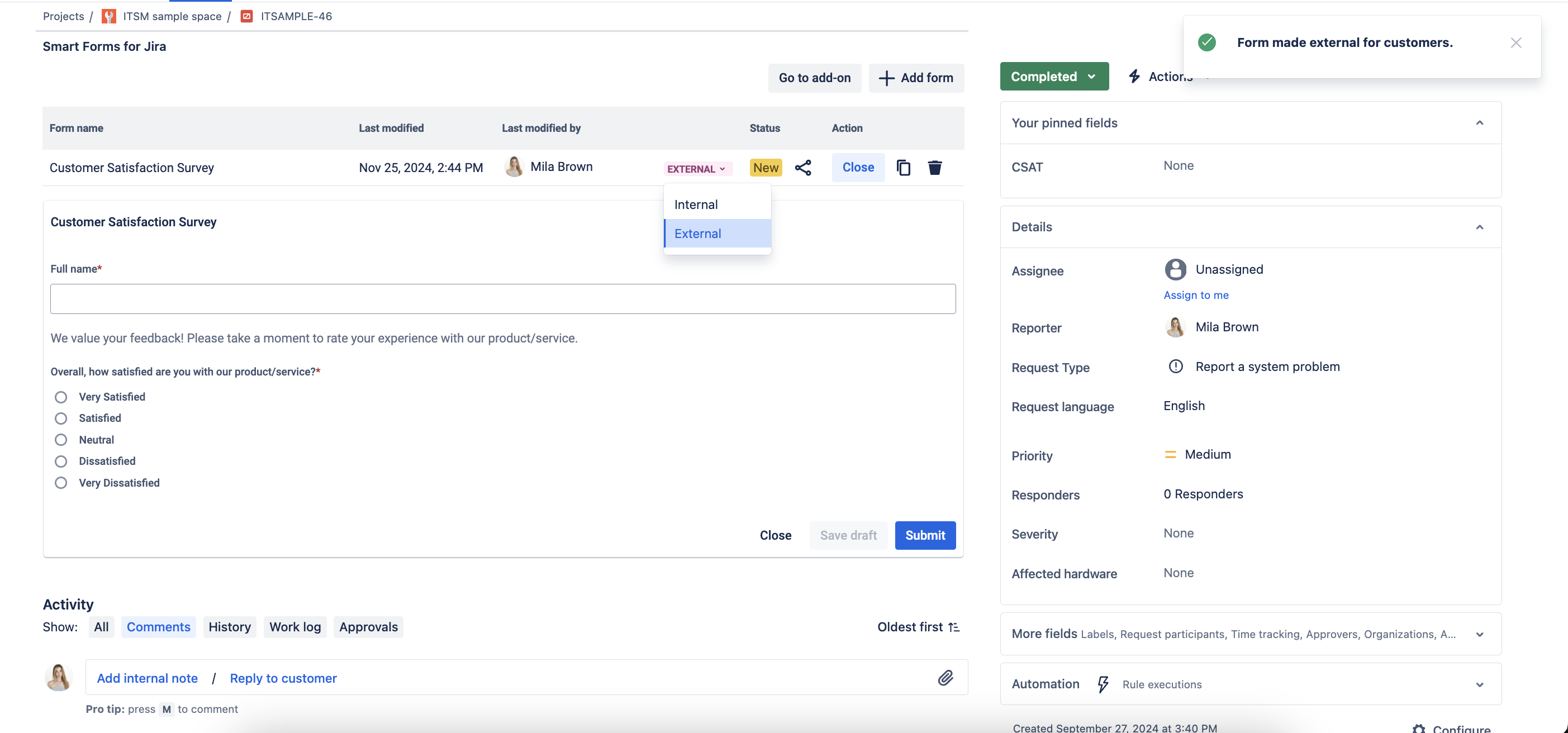
Task: Click the duplicate/copy icon for form
Action: click(904, 167)
